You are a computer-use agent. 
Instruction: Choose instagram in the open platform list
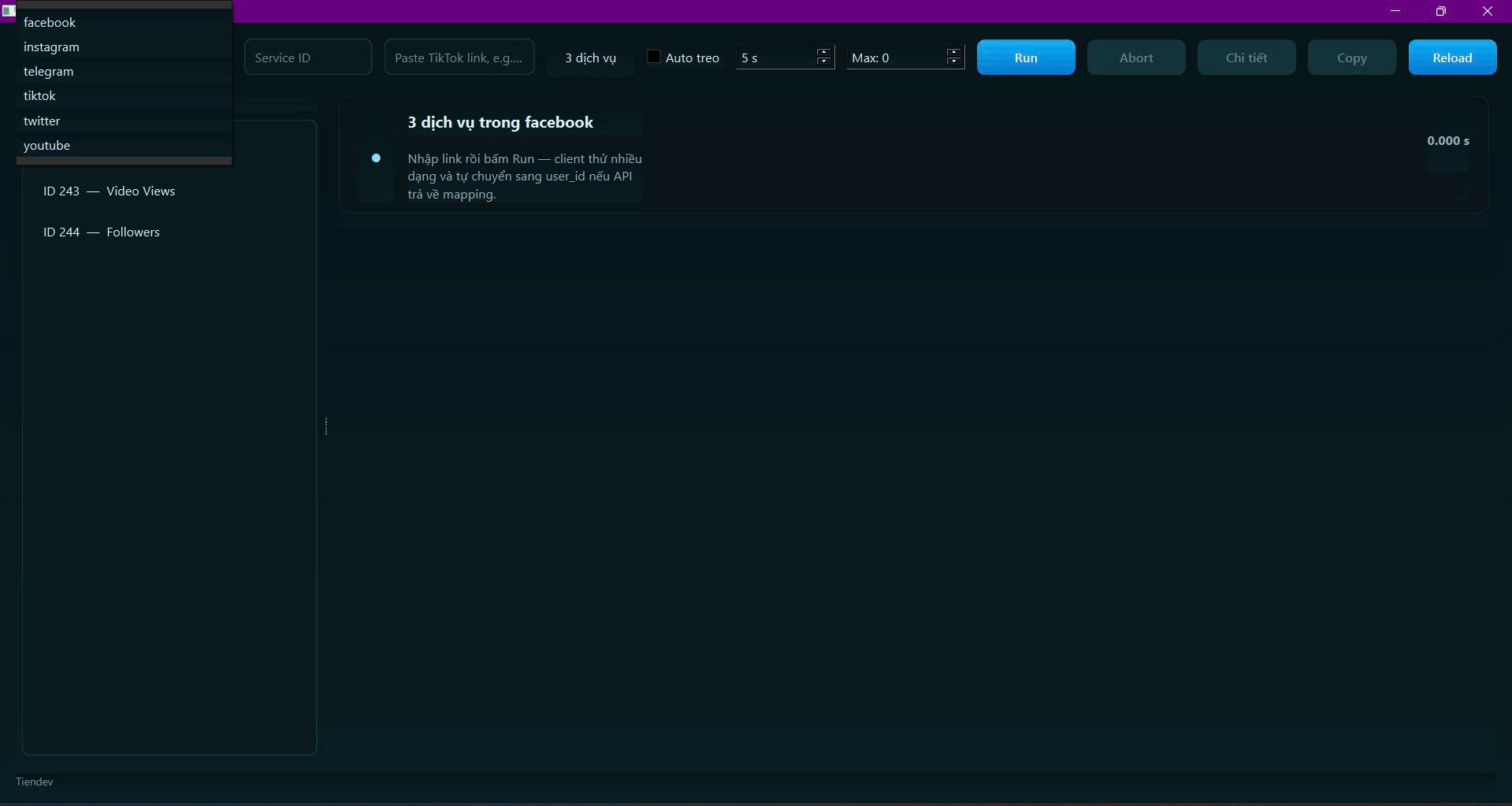pos(51,47)
